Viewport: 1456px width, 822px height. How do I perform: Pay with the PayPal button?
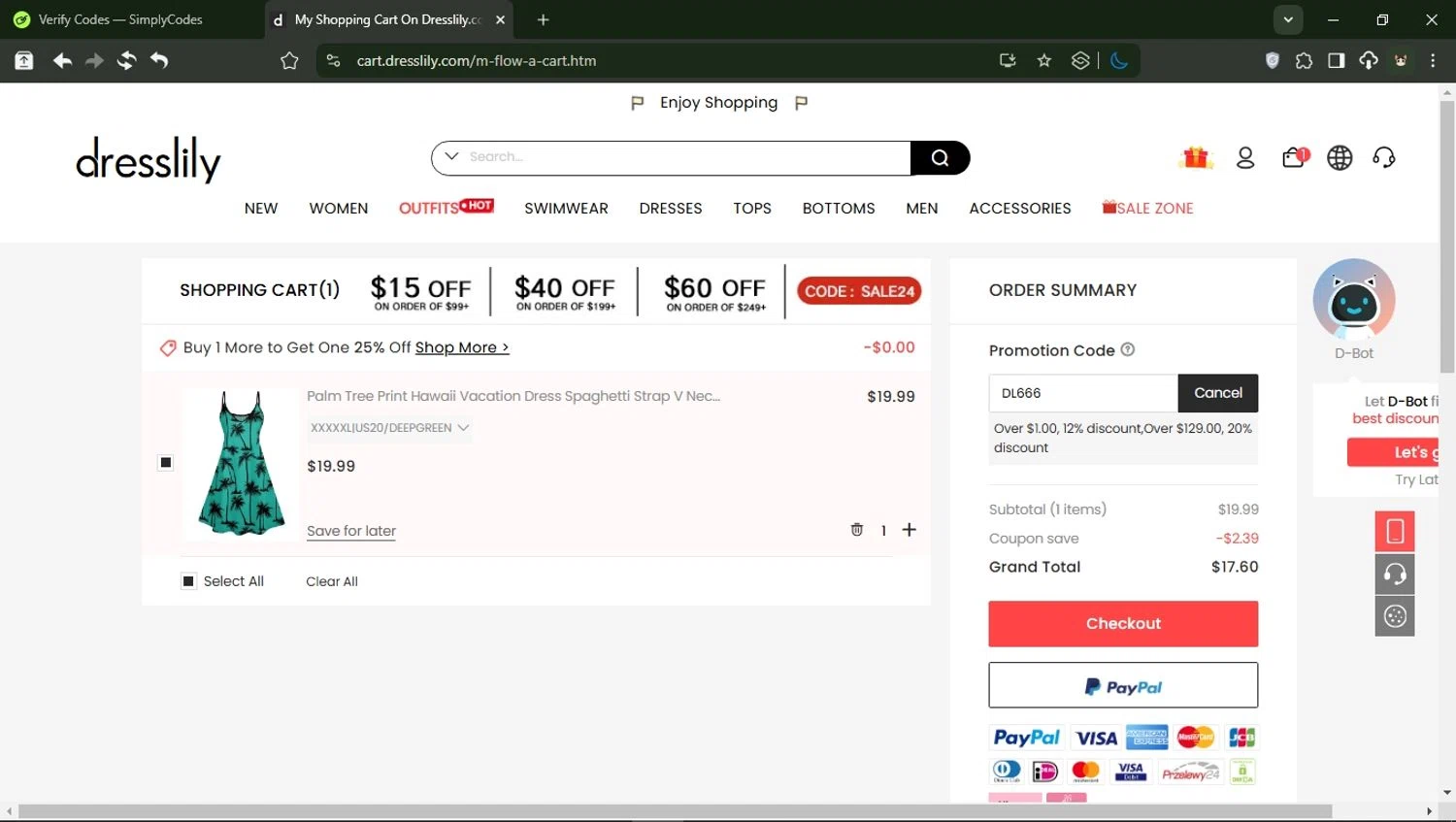click(1123, 685)
